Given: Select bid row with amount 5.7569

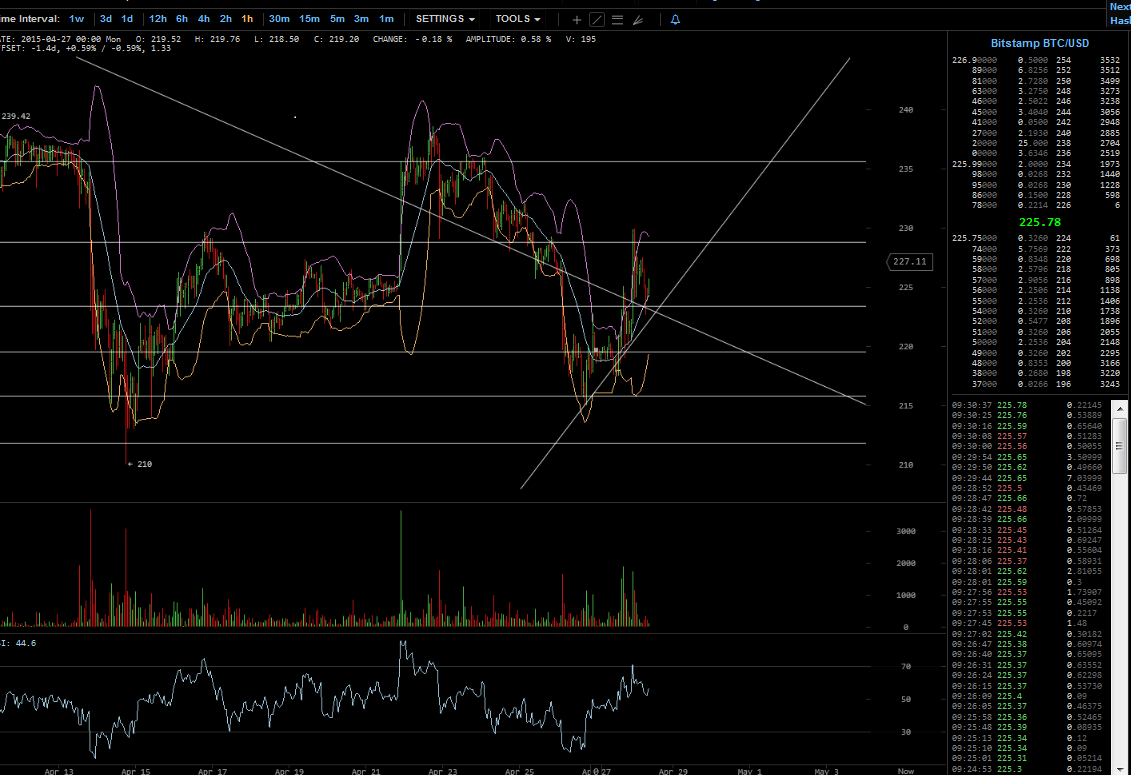Looking at the screenshot, I should pos(1036,249).
